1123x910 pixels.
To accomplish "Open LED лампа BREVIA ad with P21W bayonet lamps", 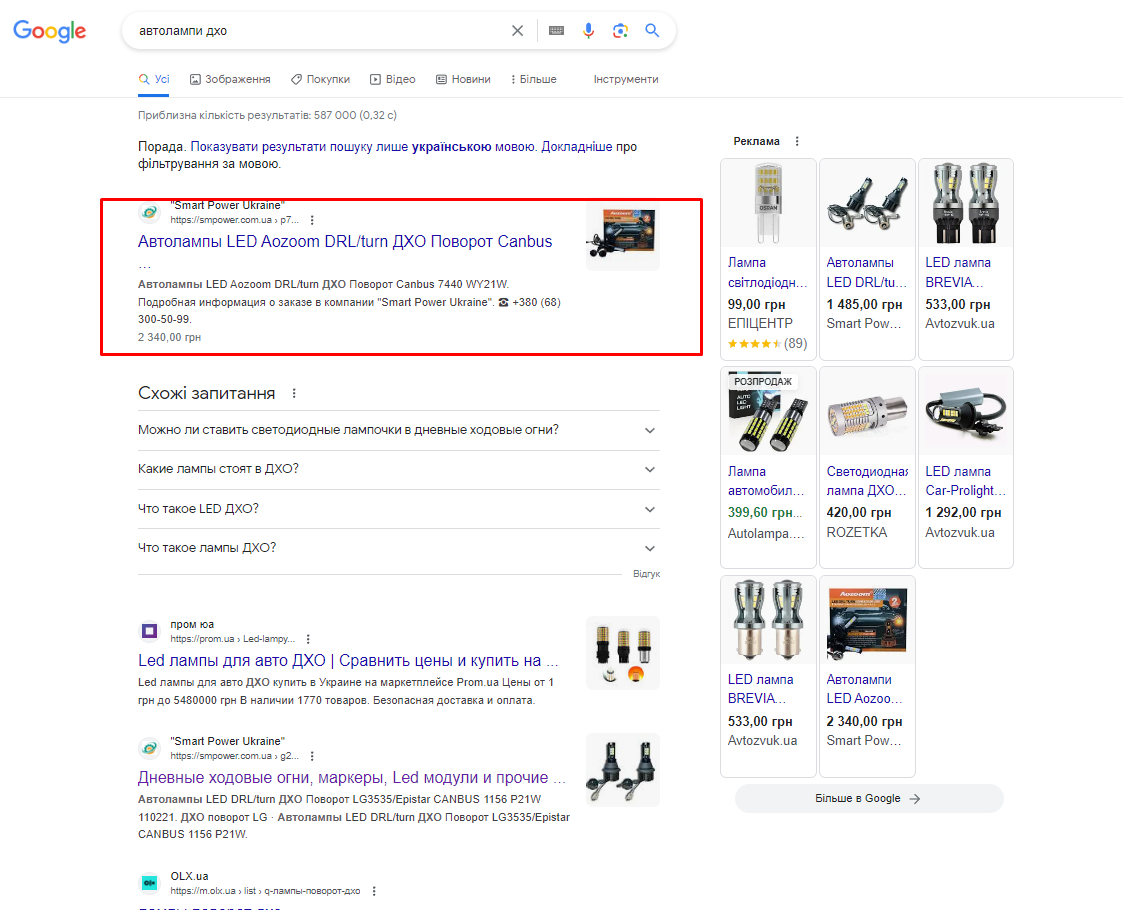I will click(x=768, y=676).
